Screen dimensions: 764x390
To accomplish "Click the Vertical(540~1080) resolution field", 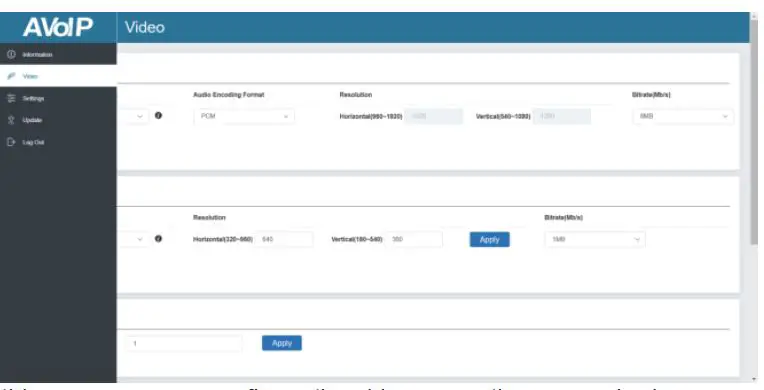I will click(562, 117).
